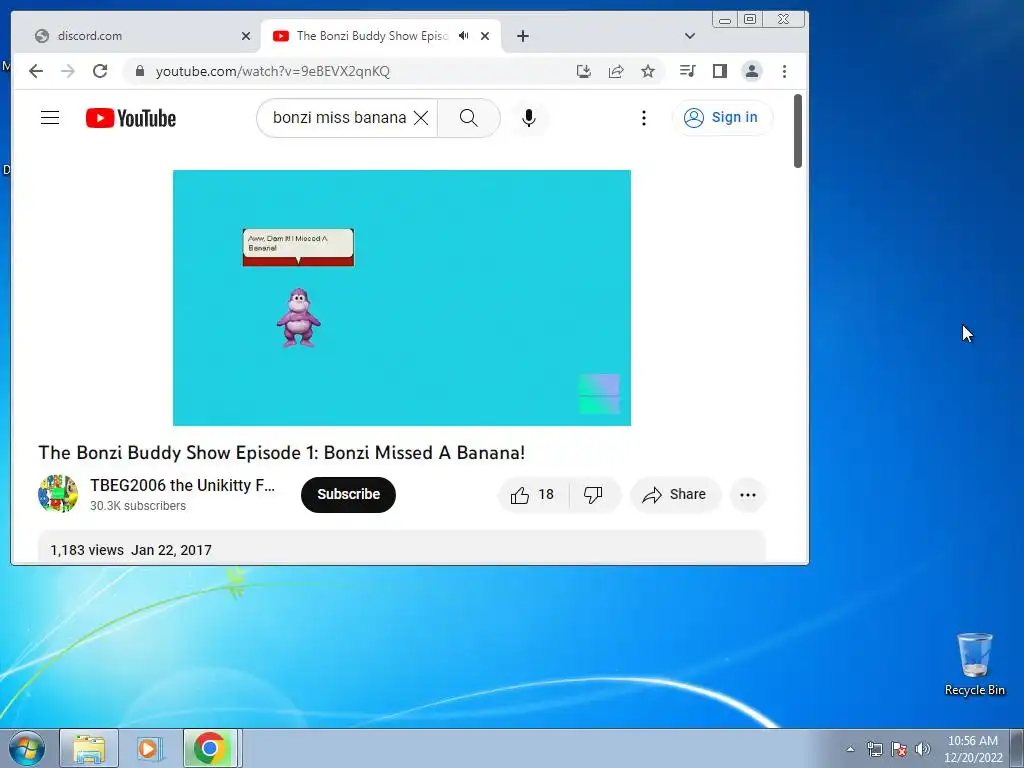Open Chrome profile avatar
1024x768 pixels.
click(x=752, y=71)
